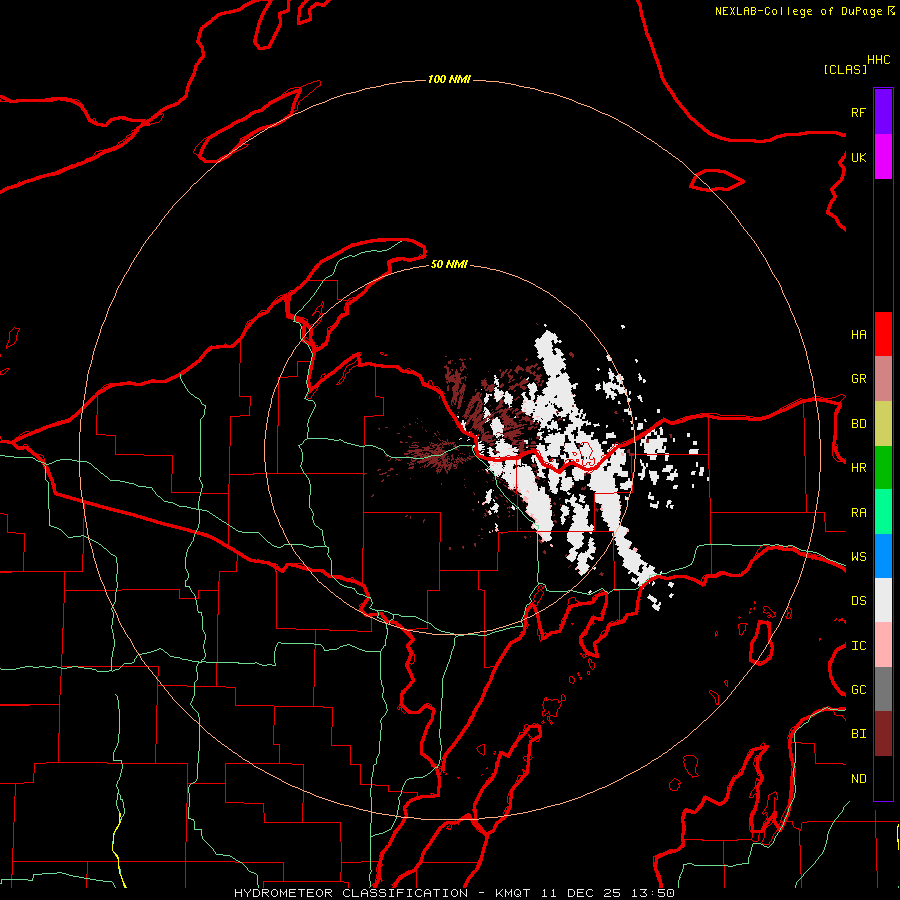Image resolution: width=900 pixels, height=900 pixels.
Task: Click the BI brown legend color block
Action: tap(883, 734)
